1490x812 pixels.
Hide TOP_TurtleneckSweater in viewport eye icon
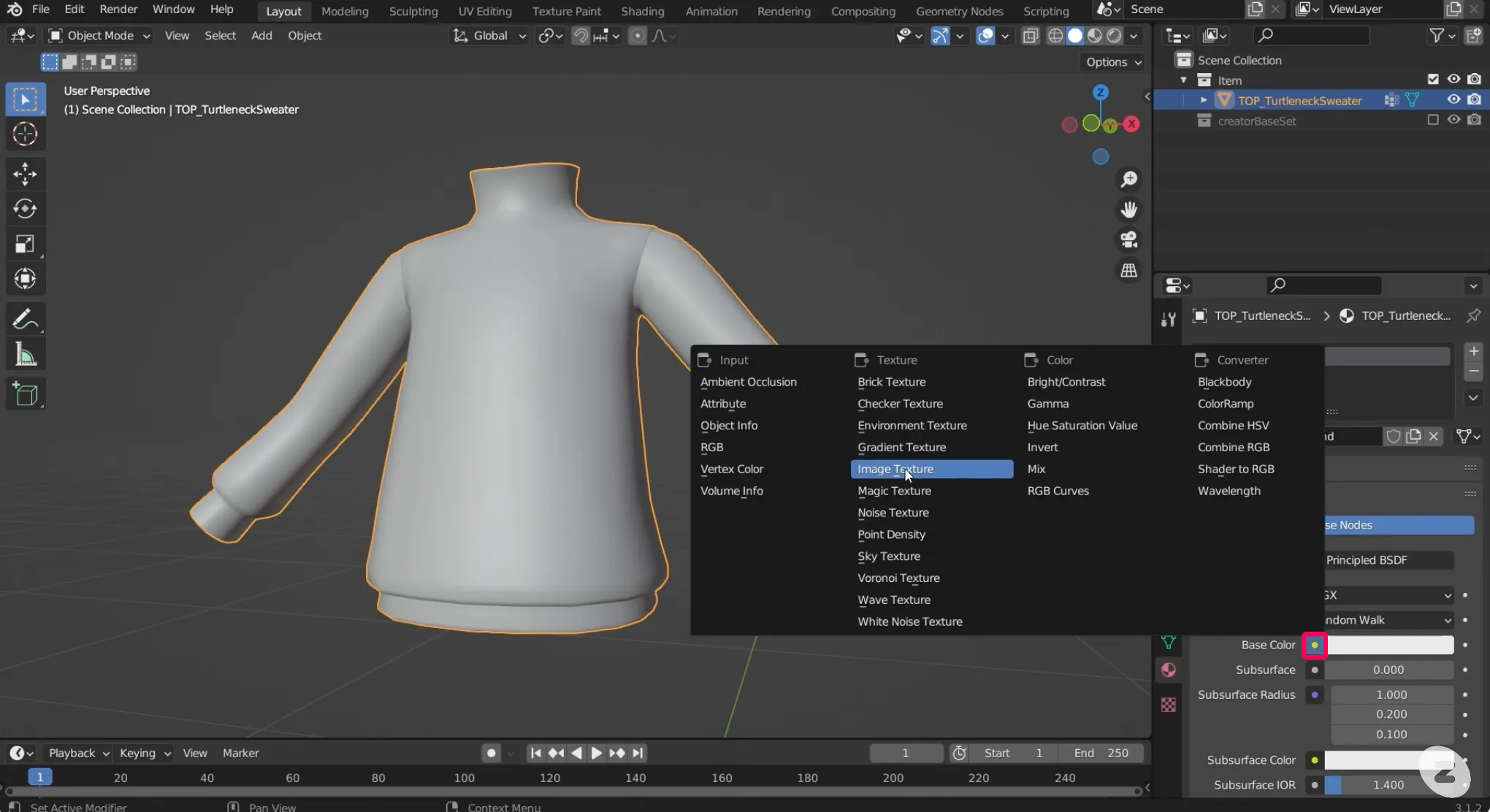[x=1453, y=100]
